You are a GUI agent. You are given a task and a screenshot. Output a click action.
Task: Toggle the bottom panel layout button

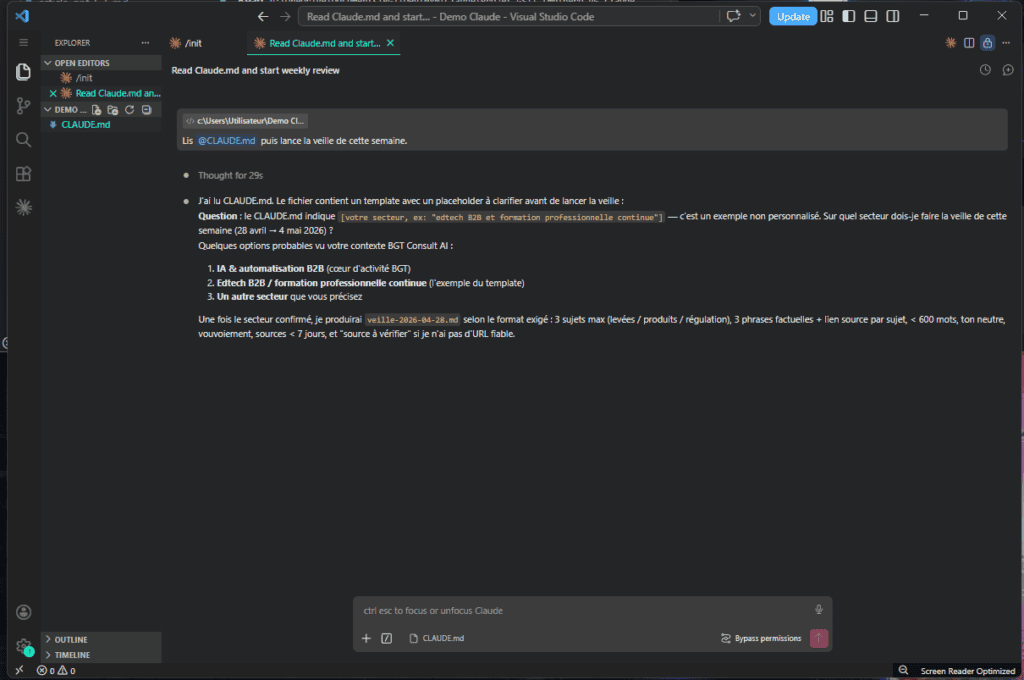871,16
